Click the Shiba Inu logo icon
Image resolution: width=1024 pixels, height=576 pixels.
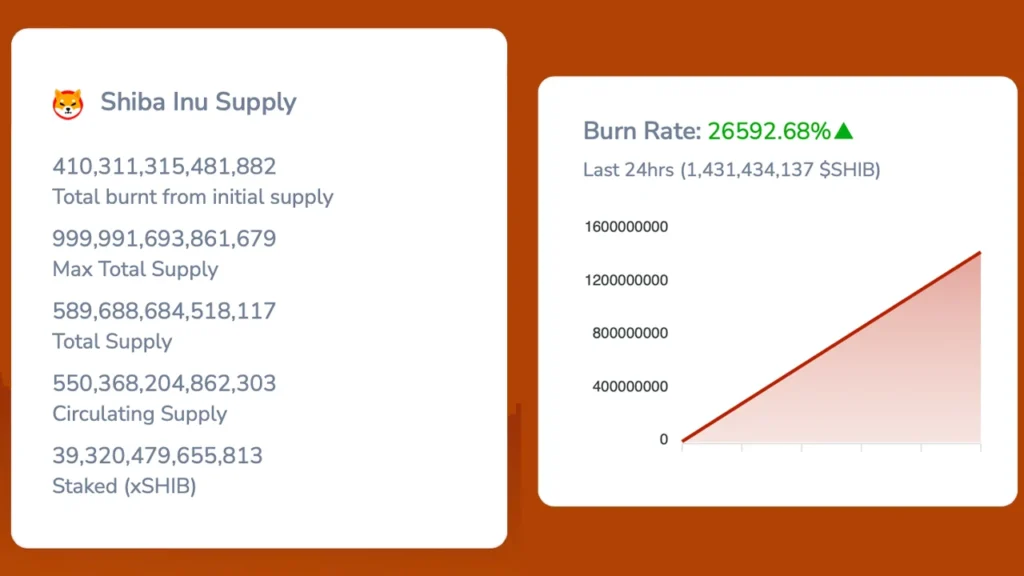pos(68,103)
